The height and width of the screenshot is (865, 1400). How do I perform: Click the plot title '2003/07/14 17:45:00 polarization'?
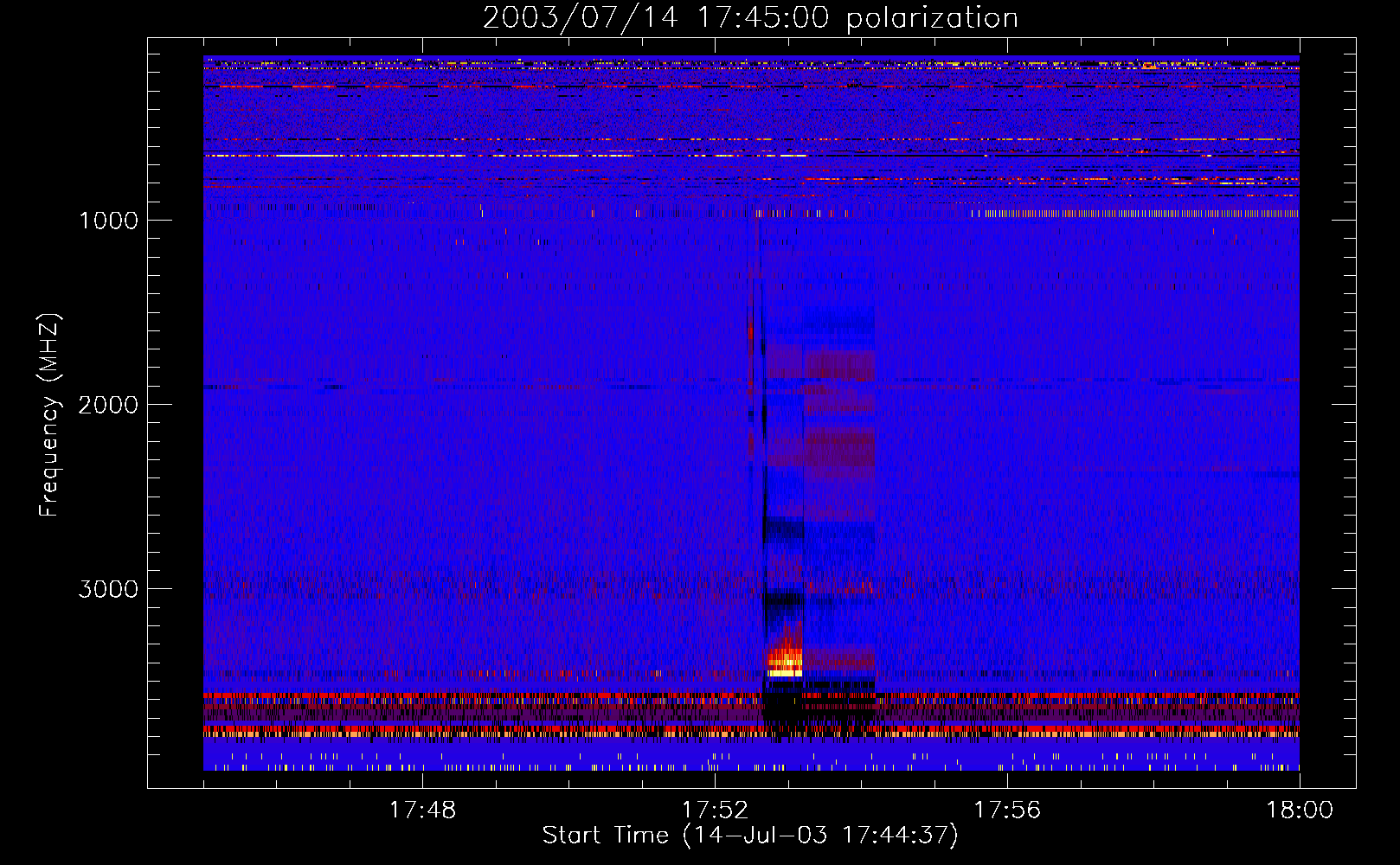click(x=750, y=17)
